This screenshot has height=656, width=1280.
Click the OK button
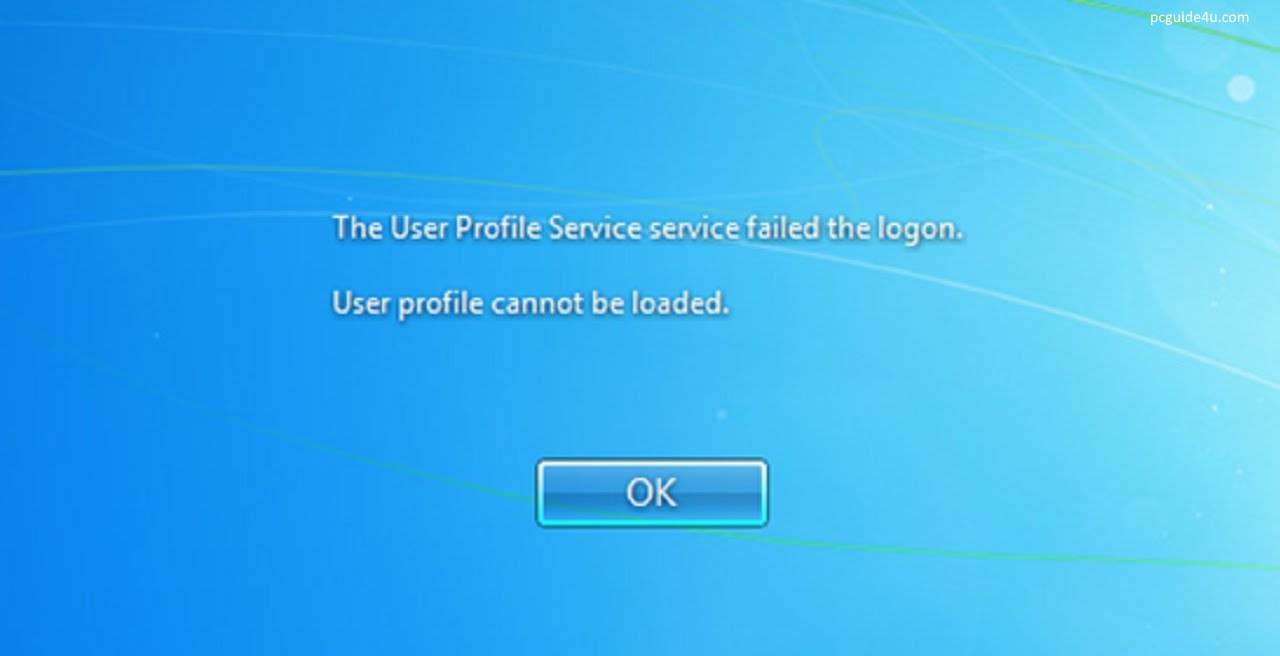(x=652, y=493)
